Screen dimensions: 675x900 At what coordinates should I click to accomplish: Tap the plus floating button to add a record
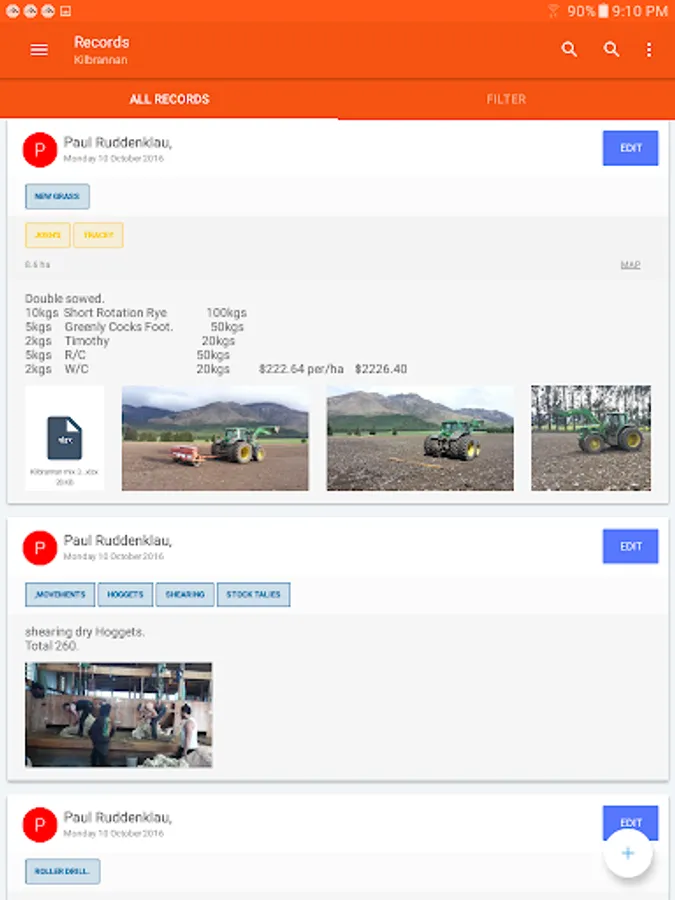(628, 853)
